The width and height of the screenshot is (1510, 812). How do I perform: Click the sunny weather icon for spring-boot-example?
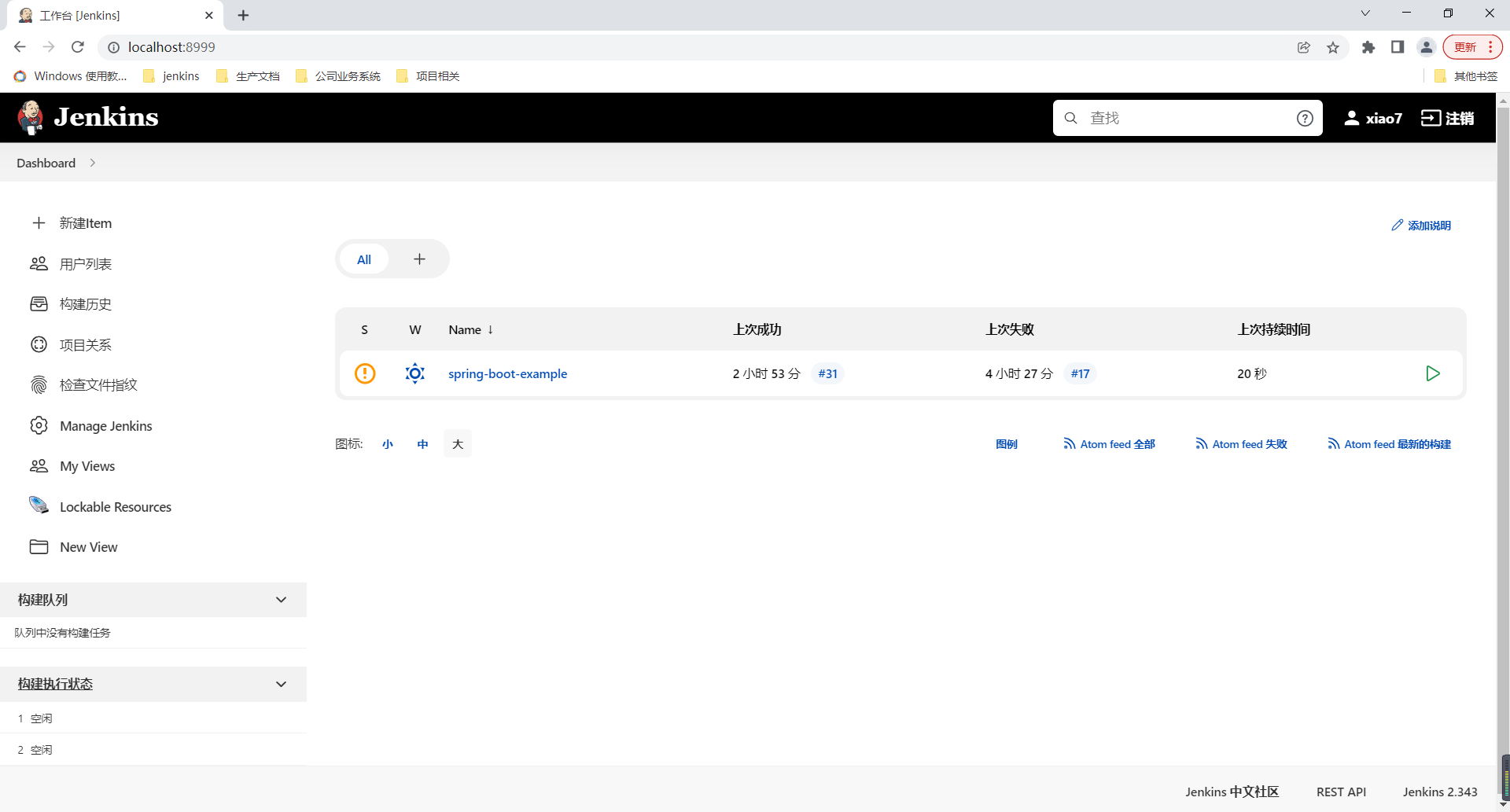415,373
